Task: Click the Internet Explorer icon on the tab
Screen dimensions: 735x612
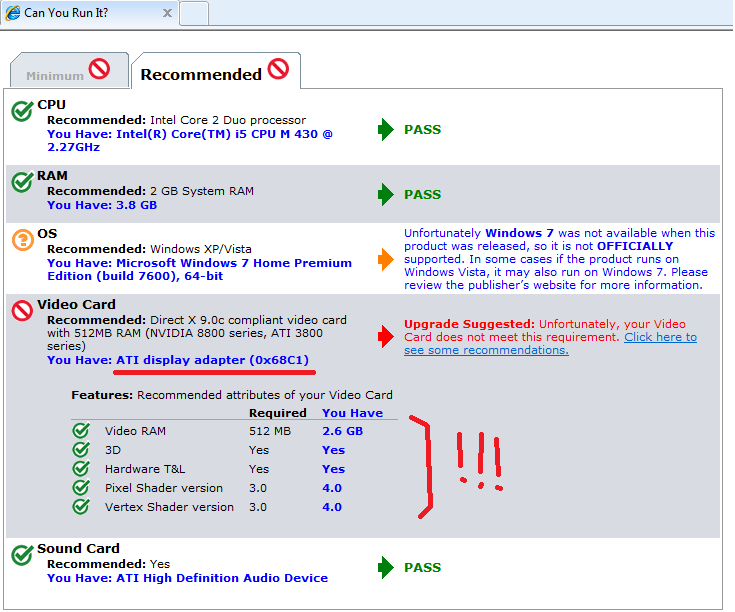Action: [x=13, y=13]
